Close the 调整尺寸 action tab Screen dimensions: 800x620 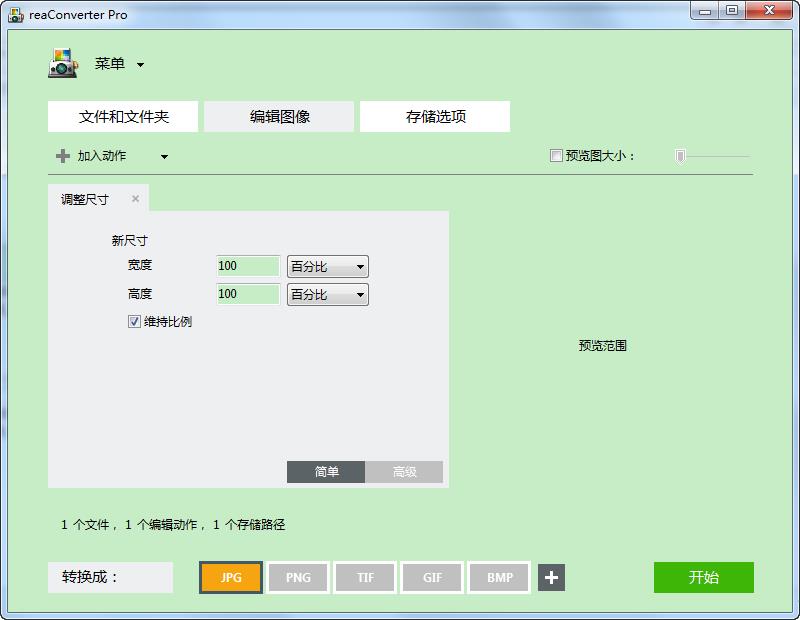click(x=135, y=199)
